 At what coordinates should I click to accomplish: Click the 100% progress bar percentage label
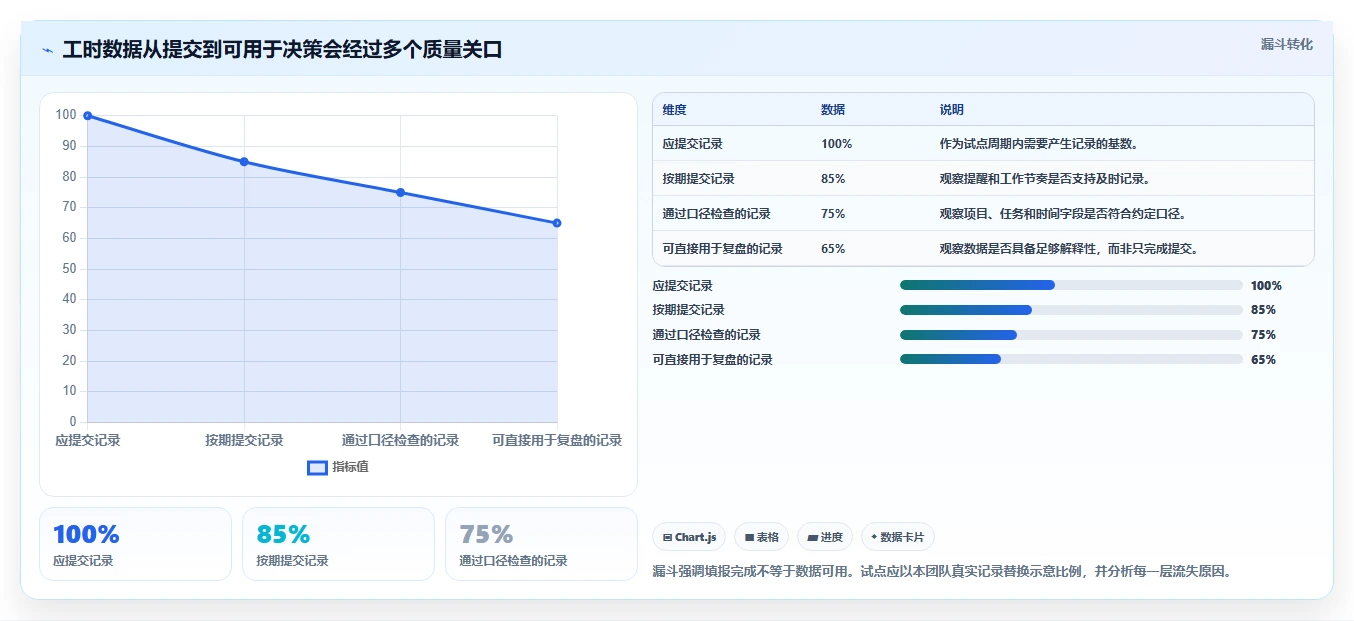pyautogui.click(x=1266, y=286)
